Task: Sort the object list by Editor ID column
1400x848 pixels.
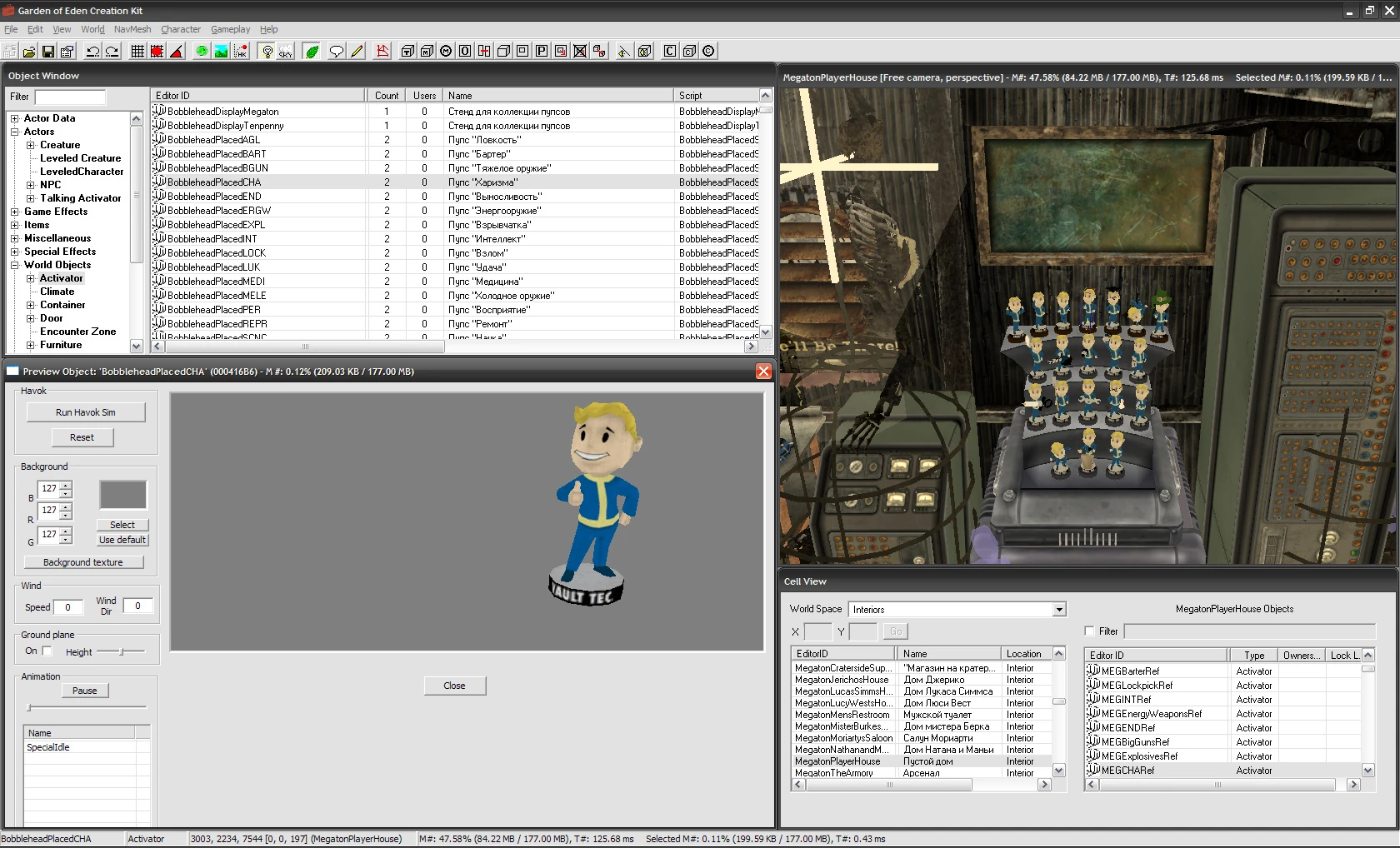Action: [x=258, y=96]
